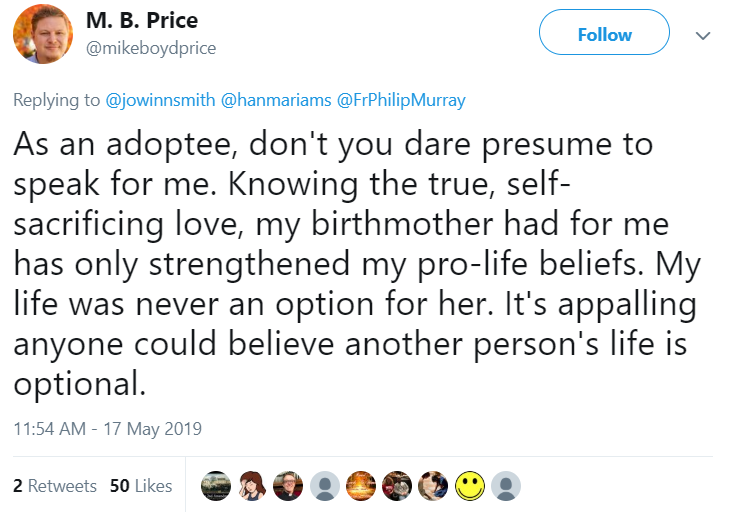Open the last default gray liker avatar
The width and height of the screenshot is (730, 512).
click(506, 486)
